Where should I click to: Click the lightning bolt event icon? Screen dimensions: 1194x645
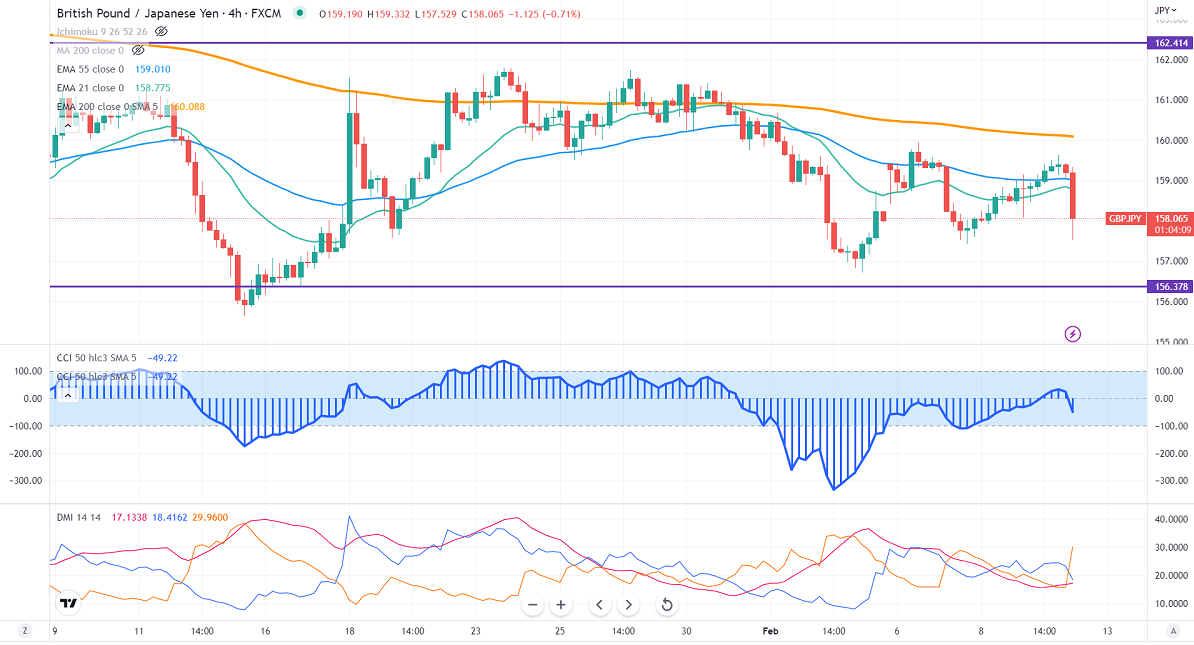(1073, 333)
